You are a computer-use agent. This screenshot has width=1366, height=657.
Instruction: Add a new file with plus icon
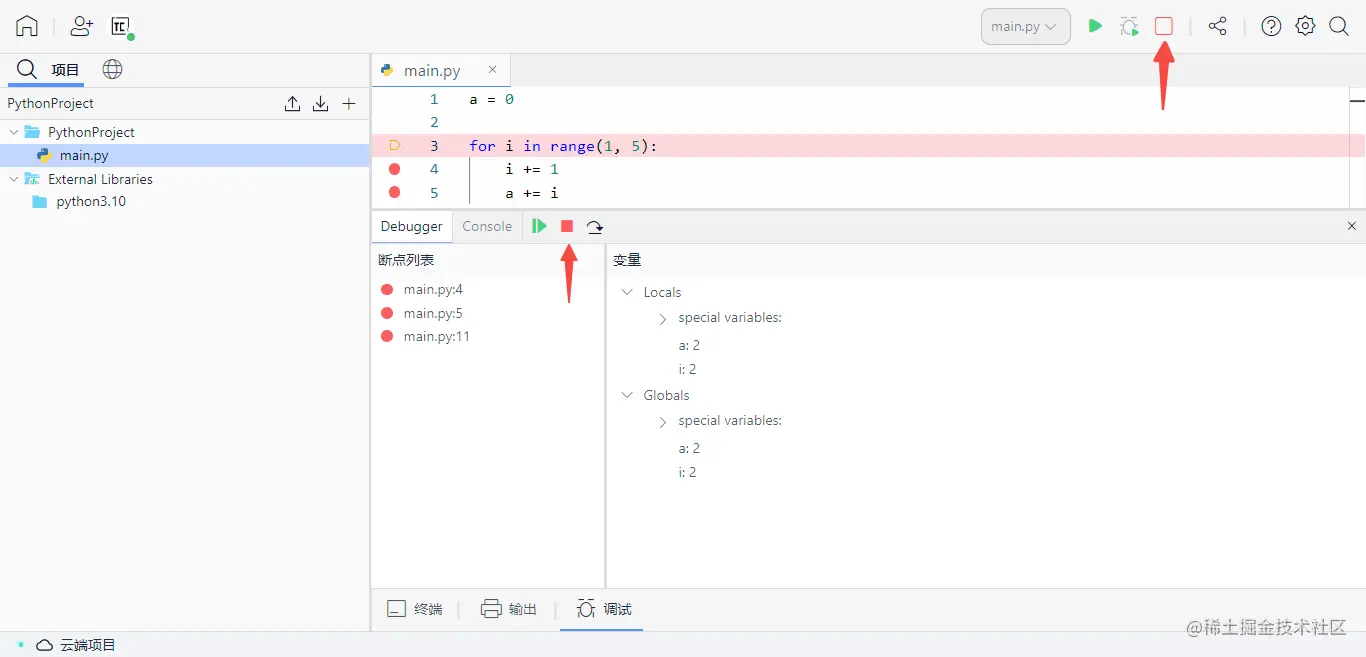(349, 103)
